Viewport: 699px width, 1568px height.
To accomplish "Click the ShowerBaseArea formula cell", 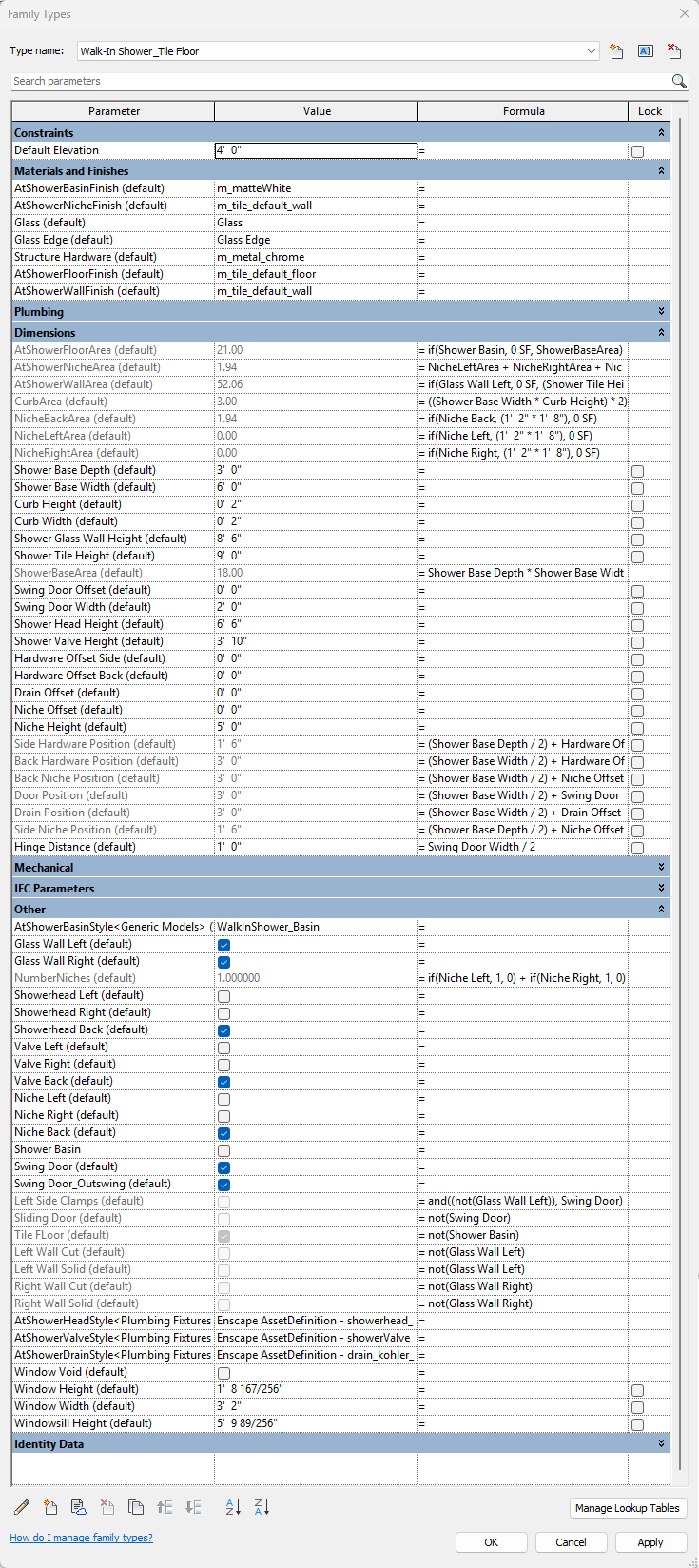I will (x=523, y=573).
